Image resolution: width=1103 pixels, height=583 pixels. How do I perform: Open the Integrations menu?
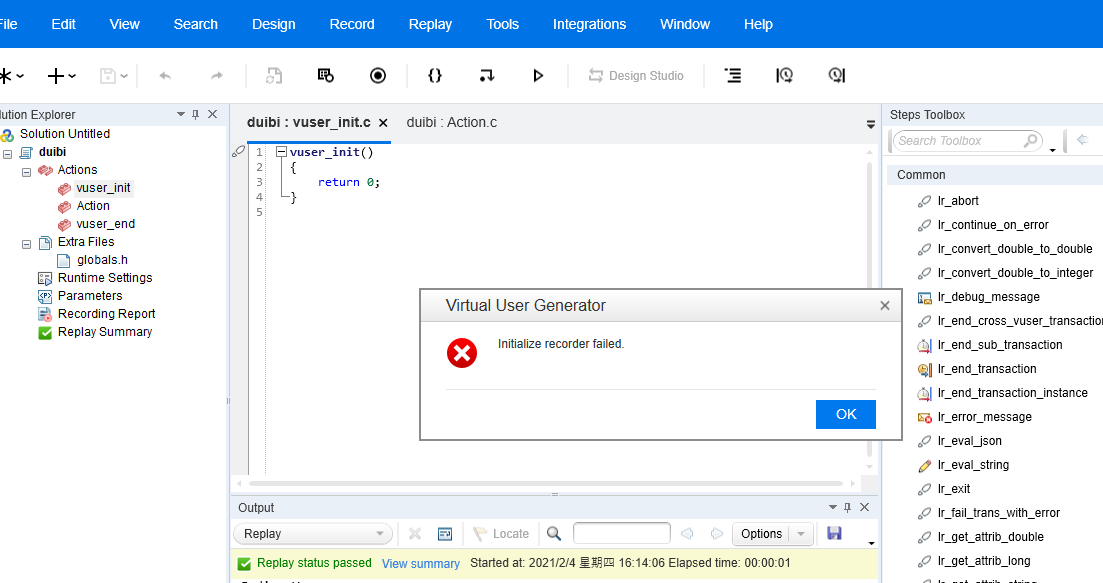click(x=589, y=24)
